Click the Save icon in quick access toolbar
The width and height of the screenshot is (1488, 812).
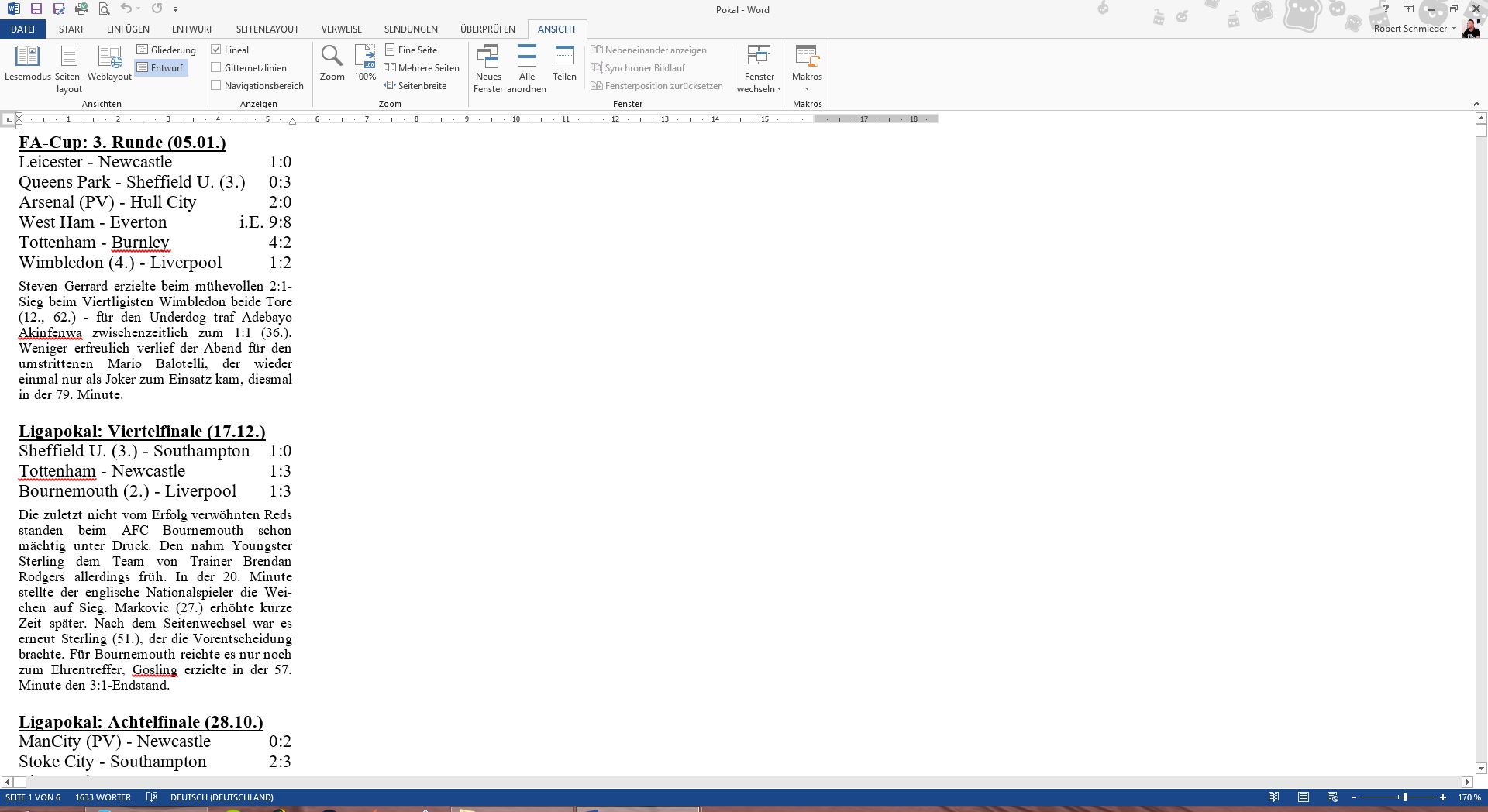tap(36, 9)
